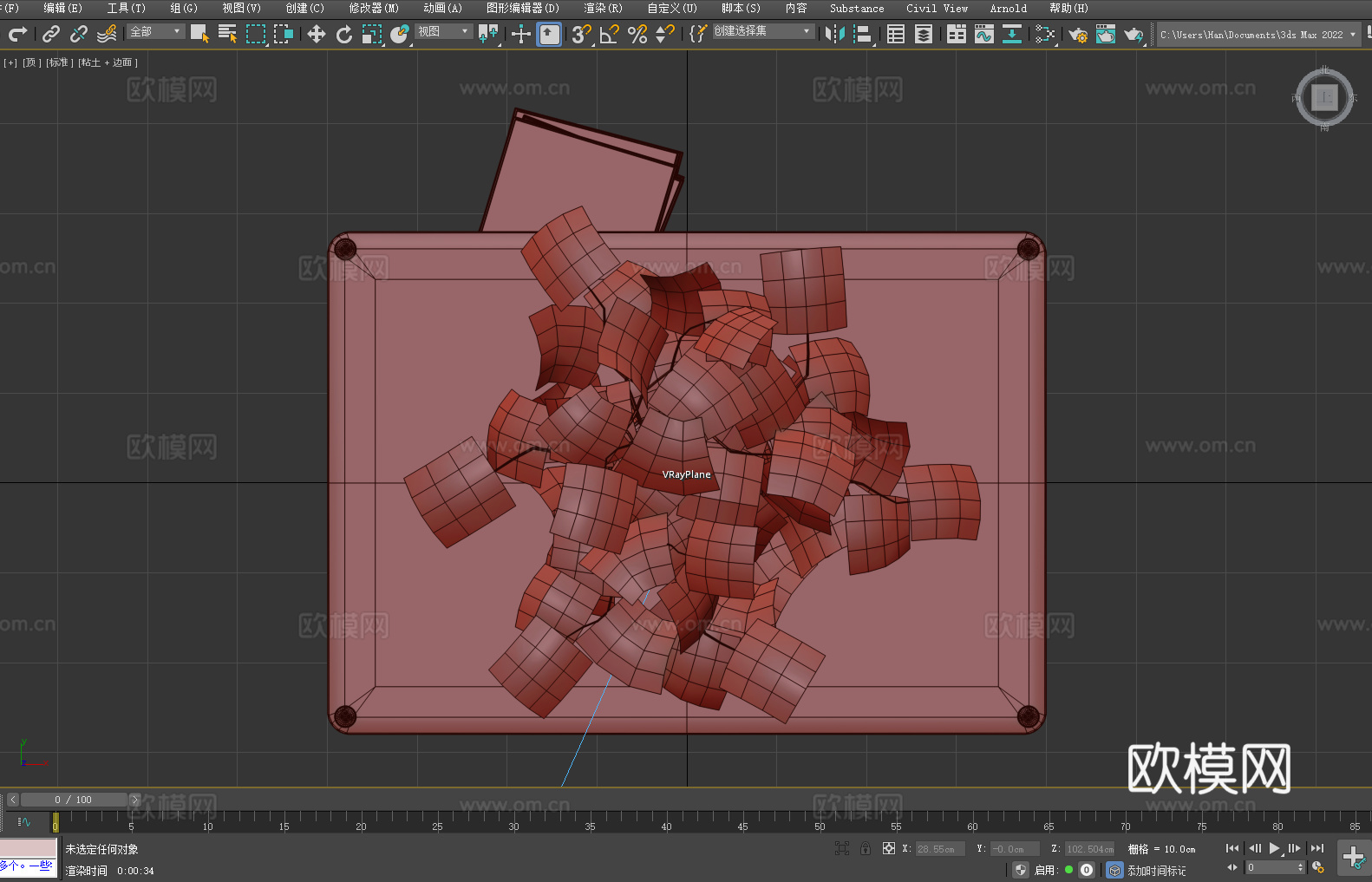Open the 渲染(R) menu

603,8
